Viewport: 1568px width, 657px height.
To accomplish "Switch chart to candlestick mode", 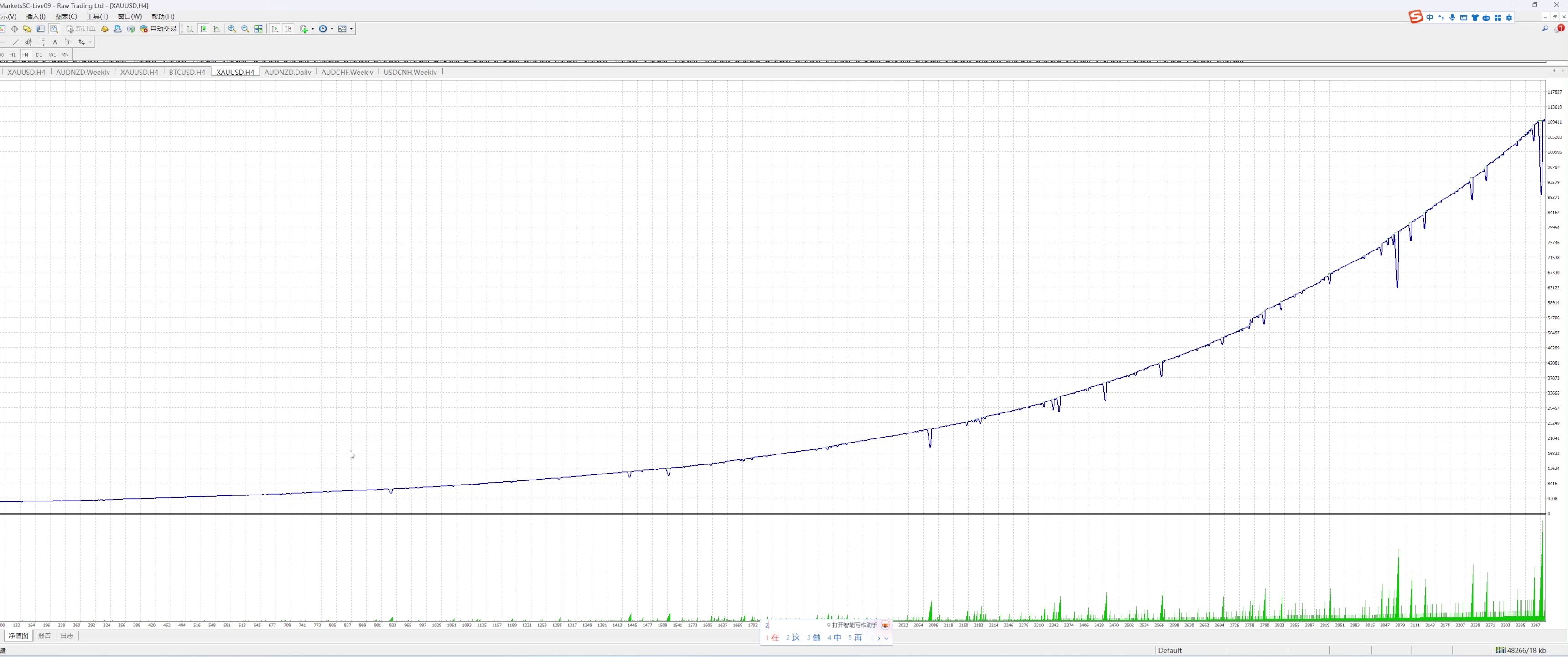I will (x=203, y=29).
